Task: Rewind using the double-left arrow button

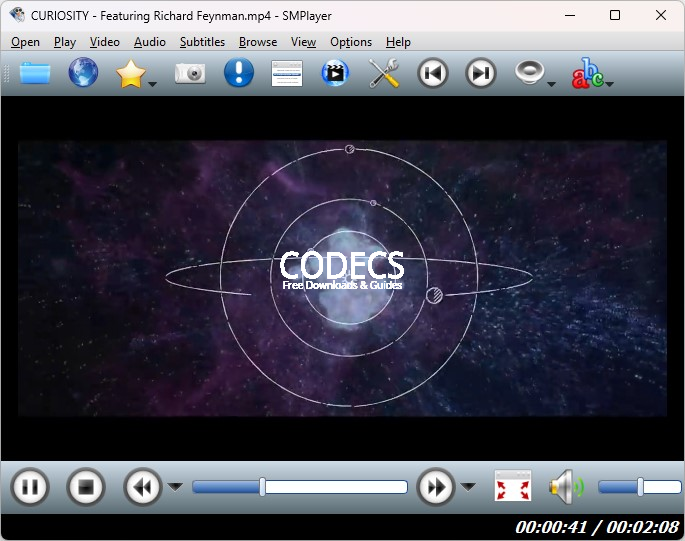Action: tap(142, 487)
